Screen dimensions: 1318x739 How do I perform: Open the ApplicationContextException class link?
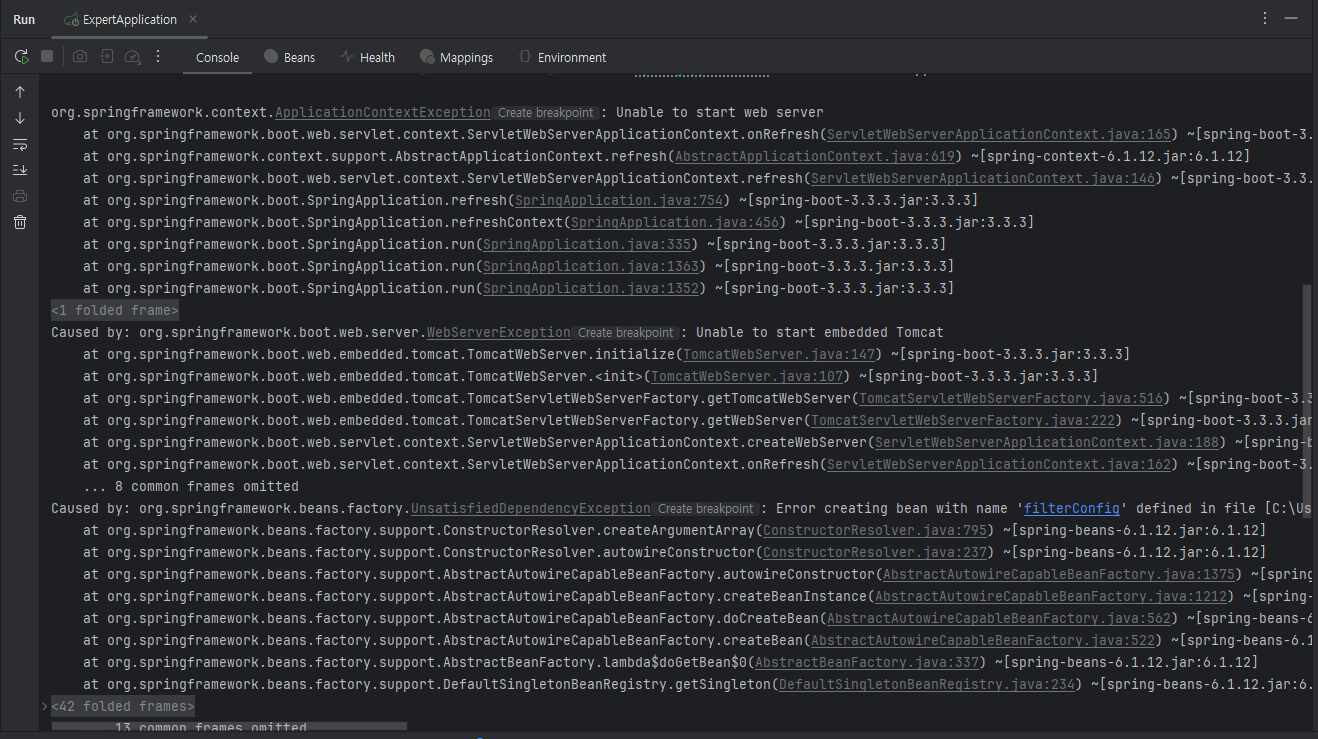point(383,112)
